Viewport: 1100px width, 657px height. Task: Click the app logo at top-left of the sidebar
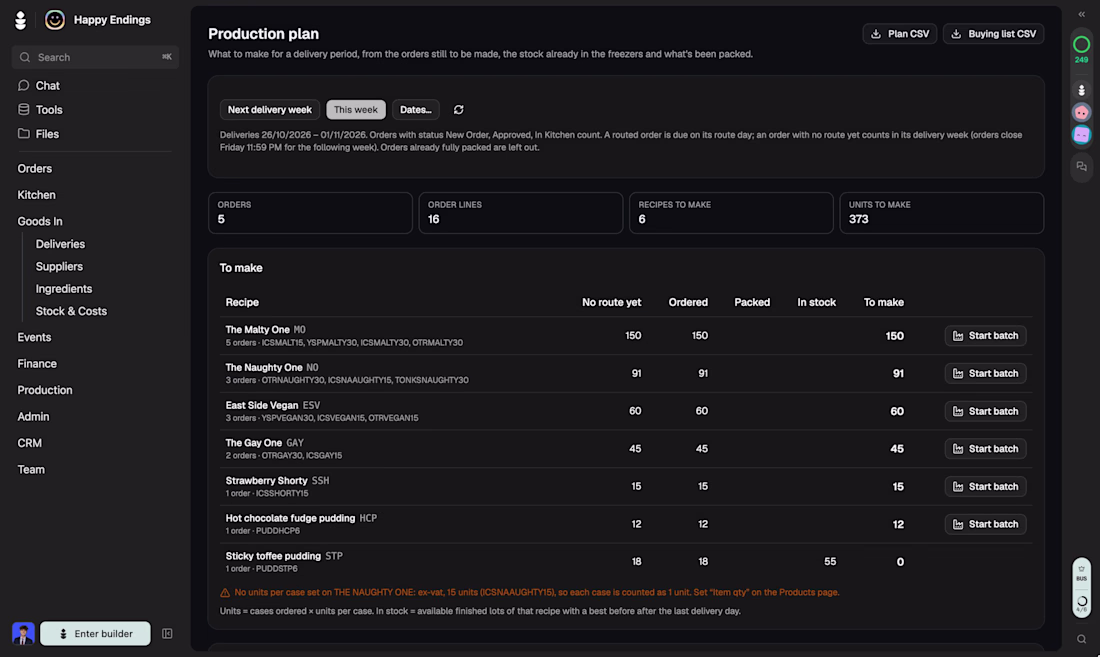[x=20, y=20]
